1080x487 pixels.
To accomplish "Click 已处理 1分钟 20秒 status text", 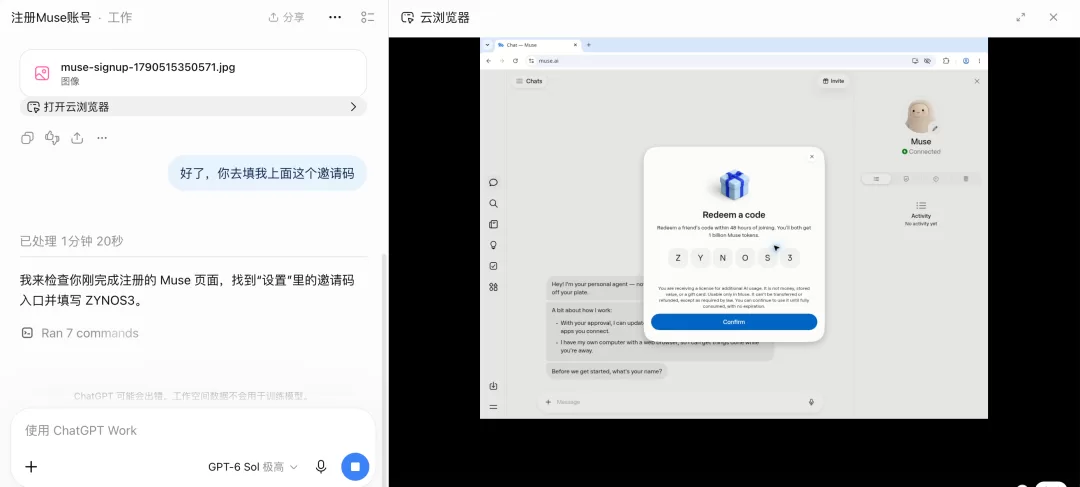I will [x=72, y=241].
